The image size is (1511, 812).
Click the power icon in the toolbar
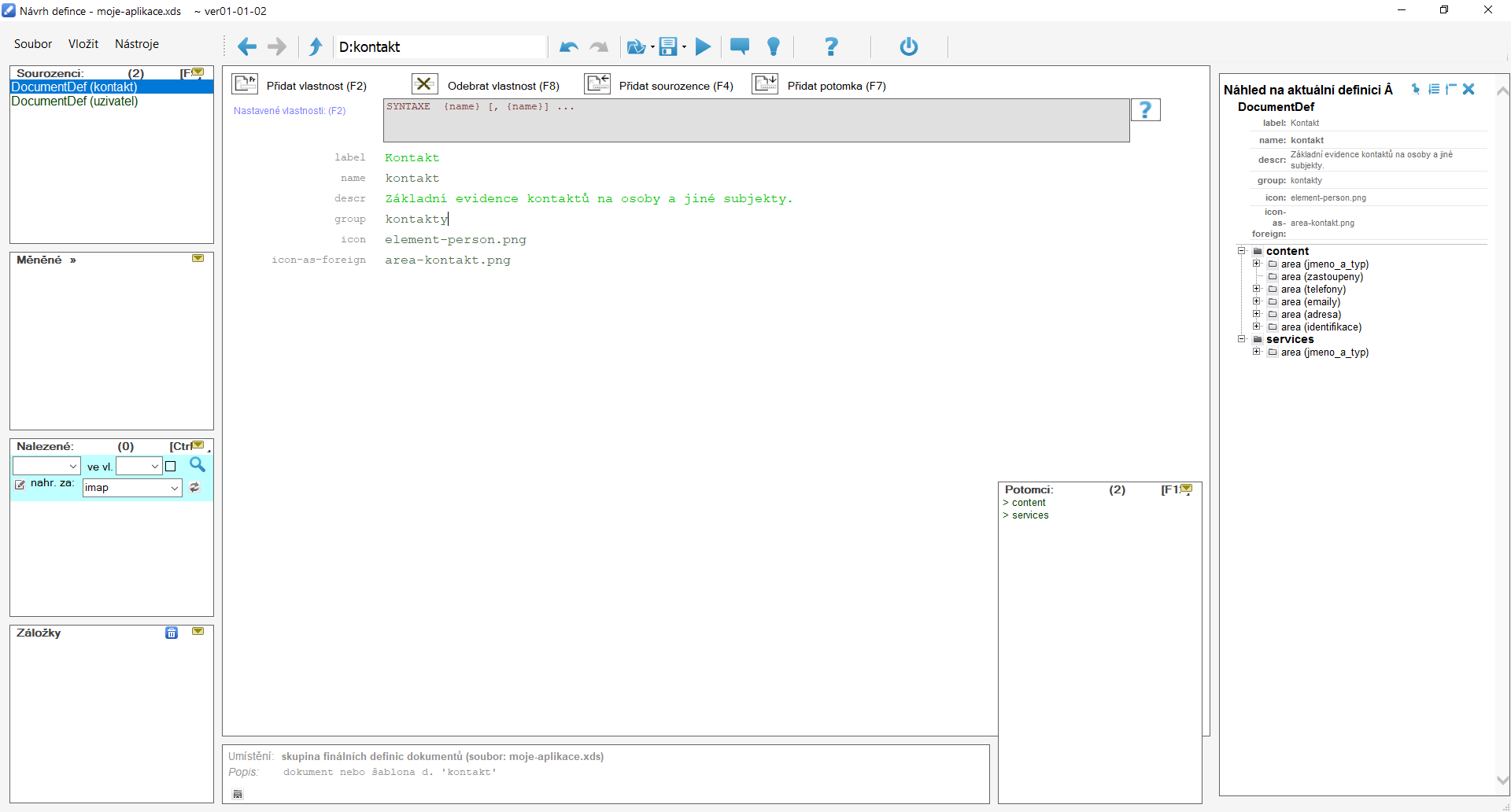point(908,47)
